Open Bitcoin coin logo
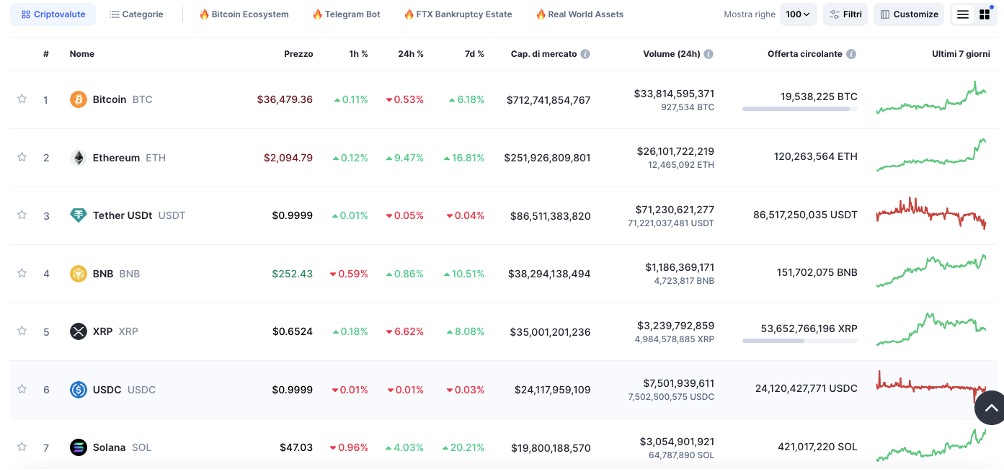 (78, 99)
